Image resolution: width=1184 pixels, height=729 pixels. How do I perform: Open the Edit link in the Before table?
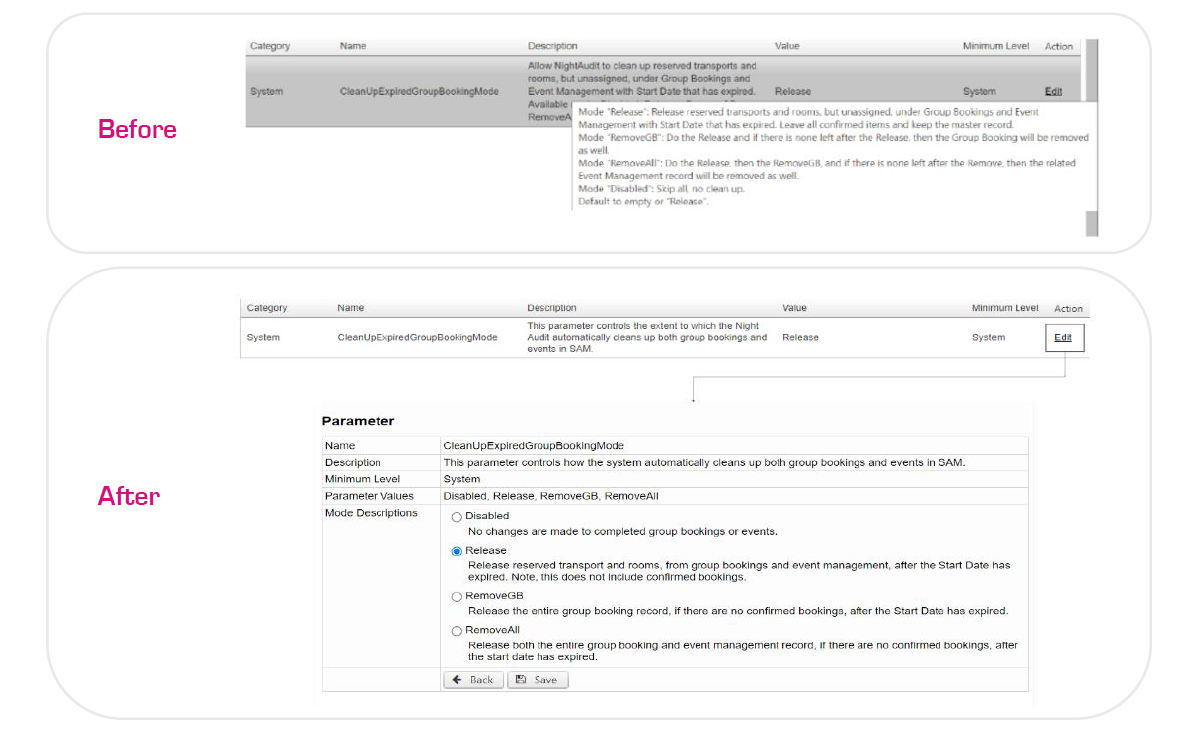coord(1053,91)
